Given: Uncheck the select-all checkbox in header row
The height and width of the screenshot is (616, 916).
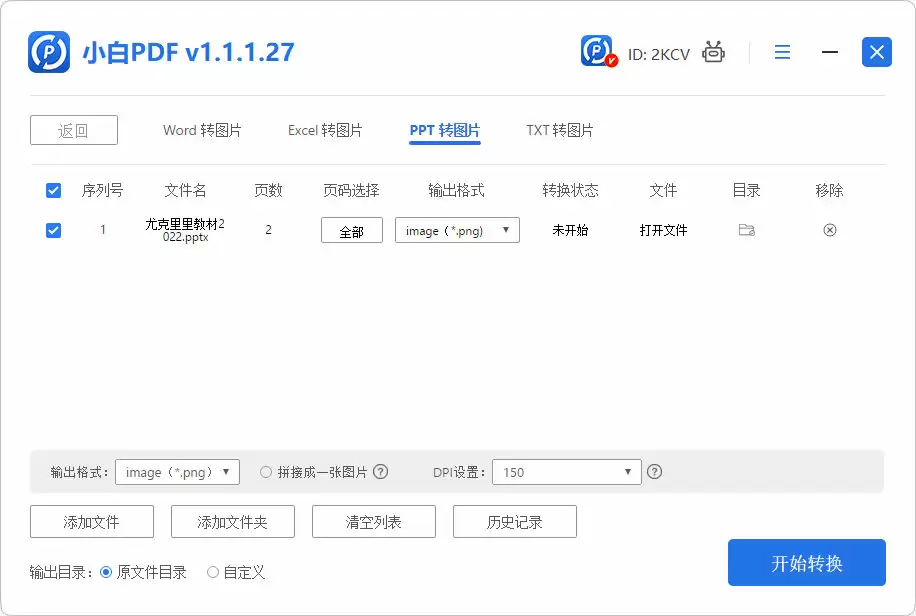Looking at the screenshot, I should click(x=53, y=190).
